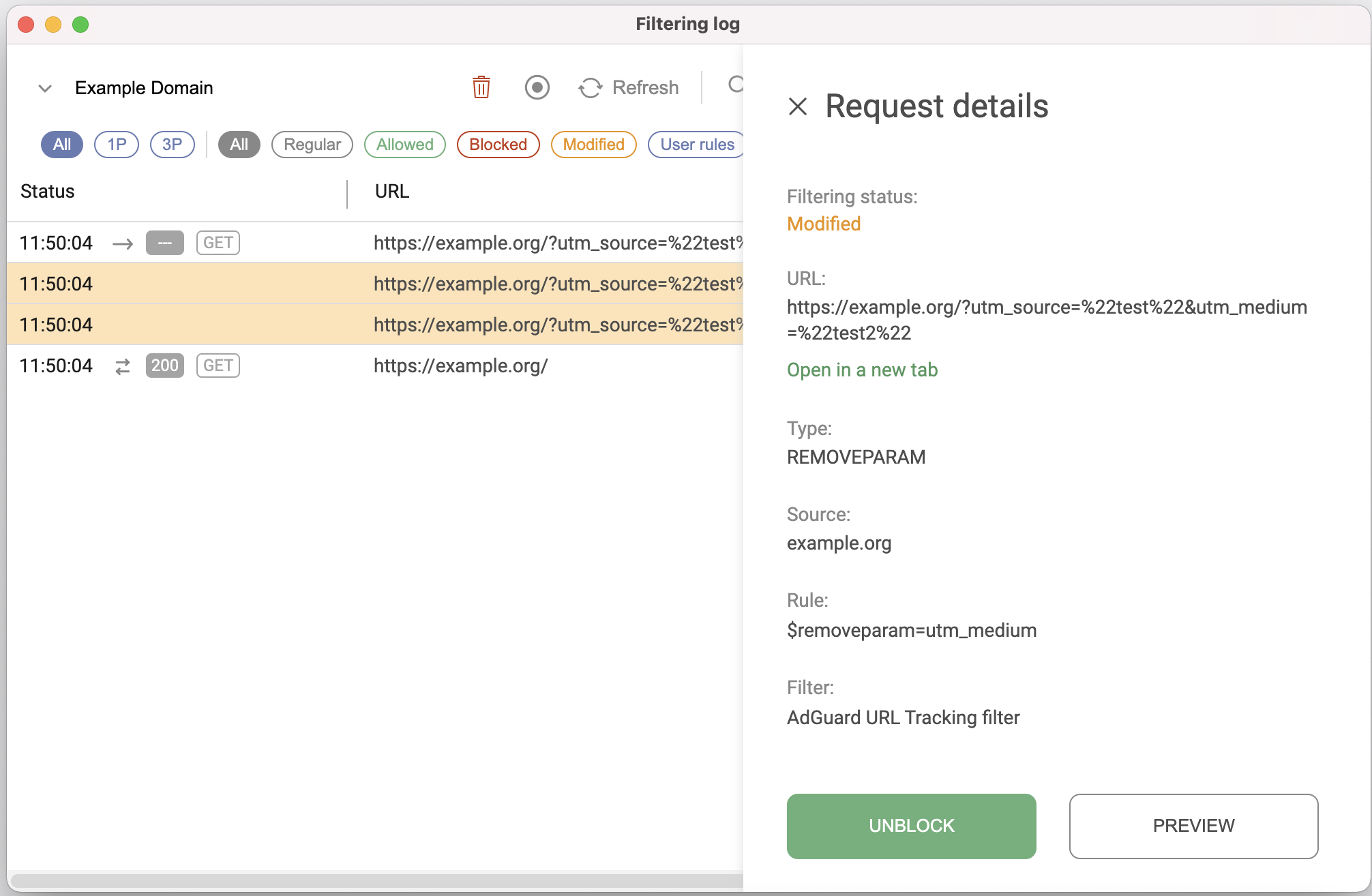
Task: Collapse the Example Domain section
Action: pos(44,87)
